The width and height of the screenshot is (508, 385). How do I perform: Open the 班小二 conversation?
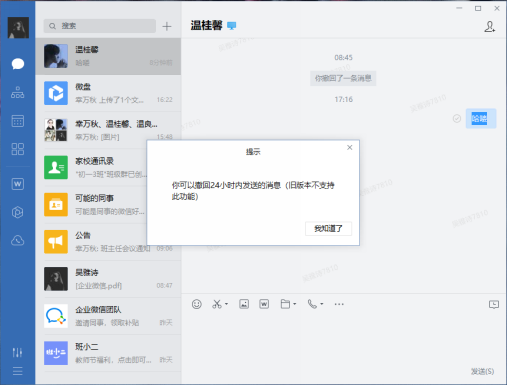(108, 353)
